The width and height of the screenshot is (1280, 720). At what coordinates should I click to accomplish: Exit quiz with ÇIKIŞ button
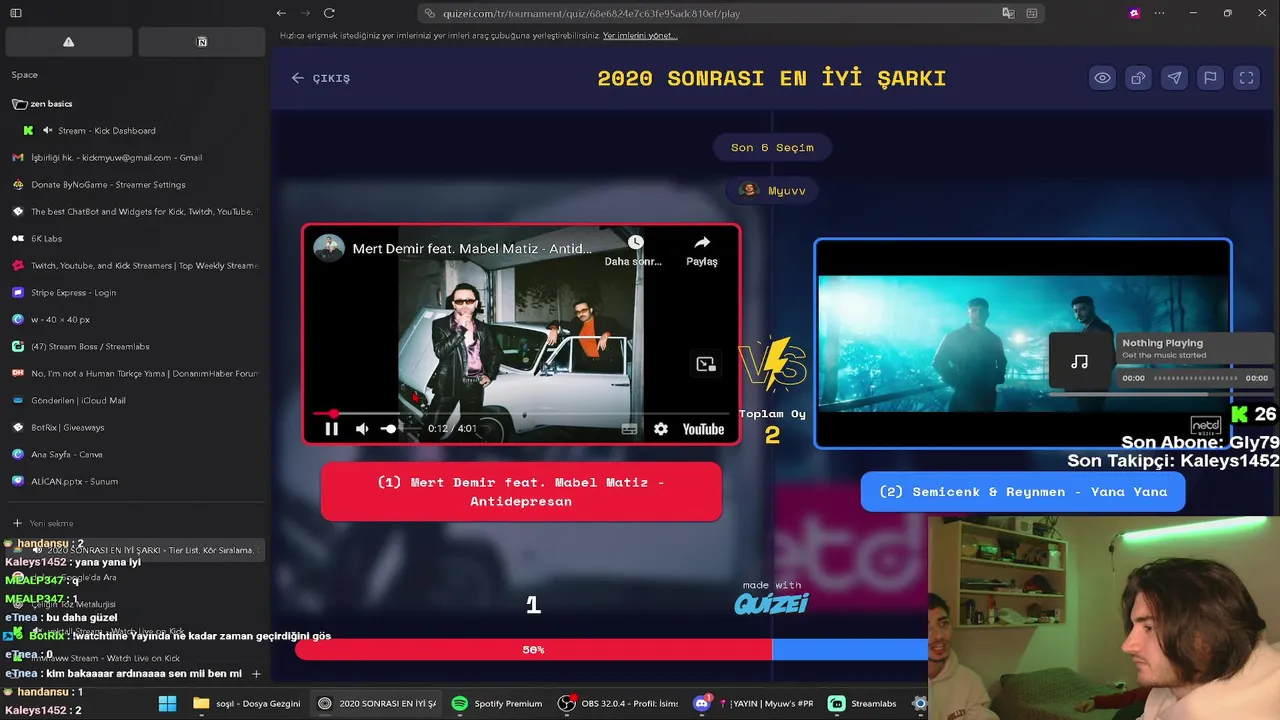[x=321, y=78]
